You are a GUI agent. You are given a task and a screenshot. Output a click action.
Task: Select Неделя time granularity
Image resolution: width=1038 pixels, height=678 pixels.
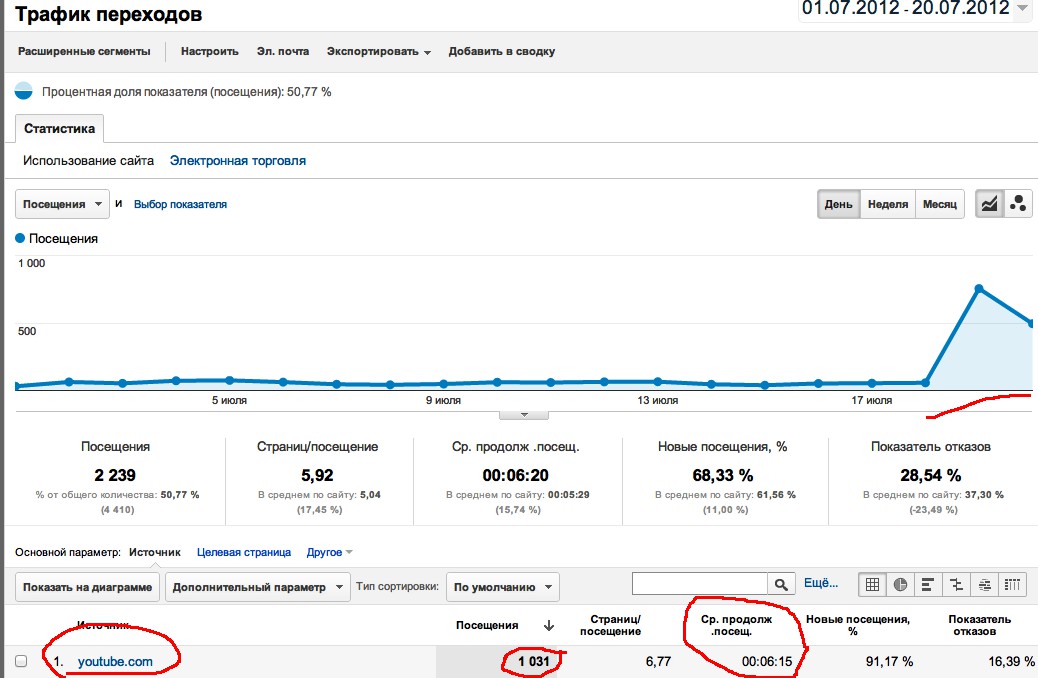[x=888, y=204]
